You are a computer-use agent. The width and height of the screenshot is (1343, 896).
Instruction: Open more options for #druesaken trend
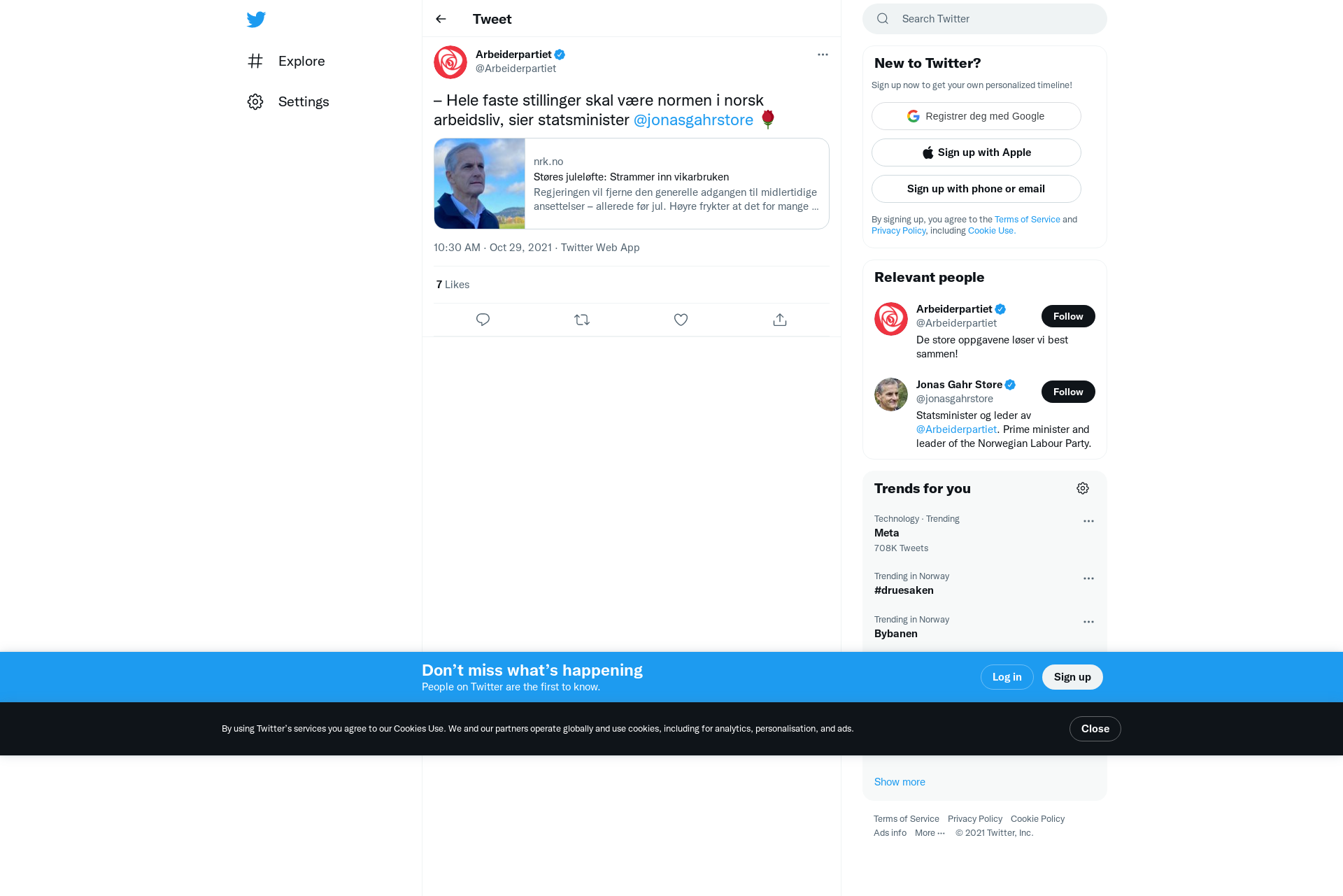(x=1088, y=578)
